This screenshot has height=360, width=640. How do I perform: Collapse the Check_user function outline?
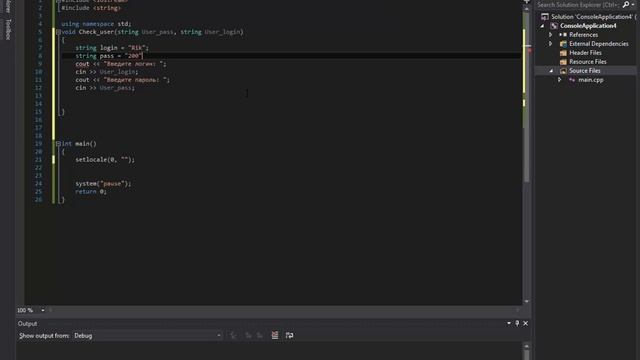pos(58,32)
